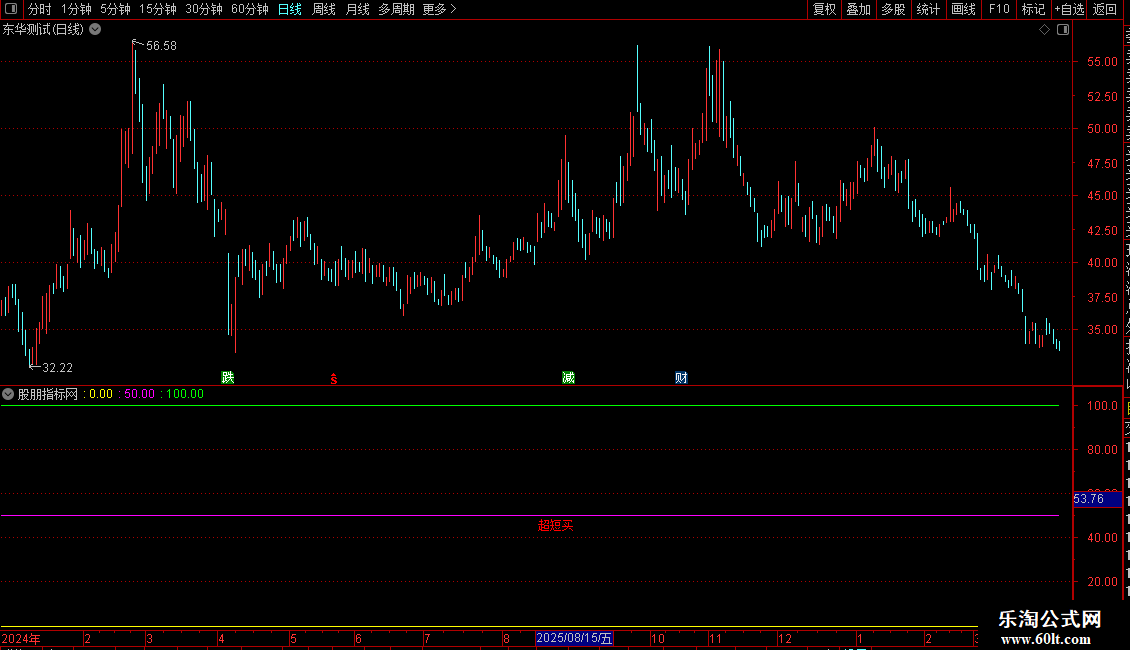
Task: Click the 超短买 signal label
Action: (556, 525)
